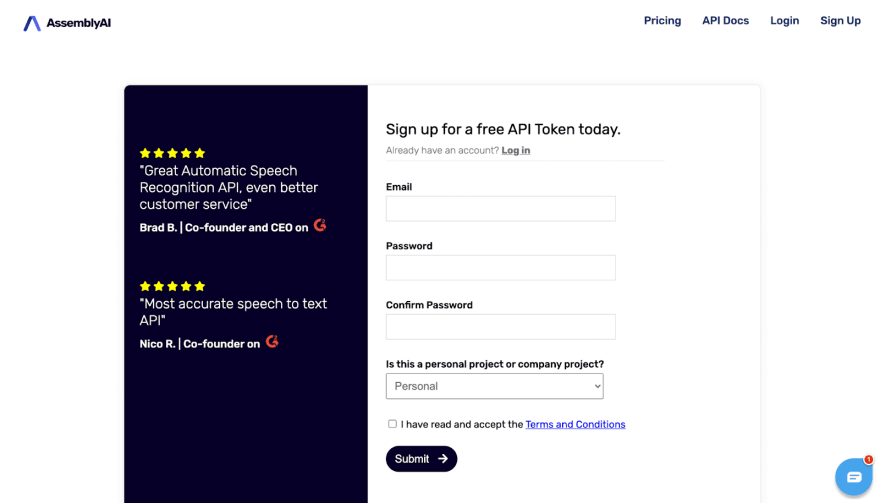The image size is (880, 503).
Task: Click the five-star rating above Brad's review
Action: [172, 153]
